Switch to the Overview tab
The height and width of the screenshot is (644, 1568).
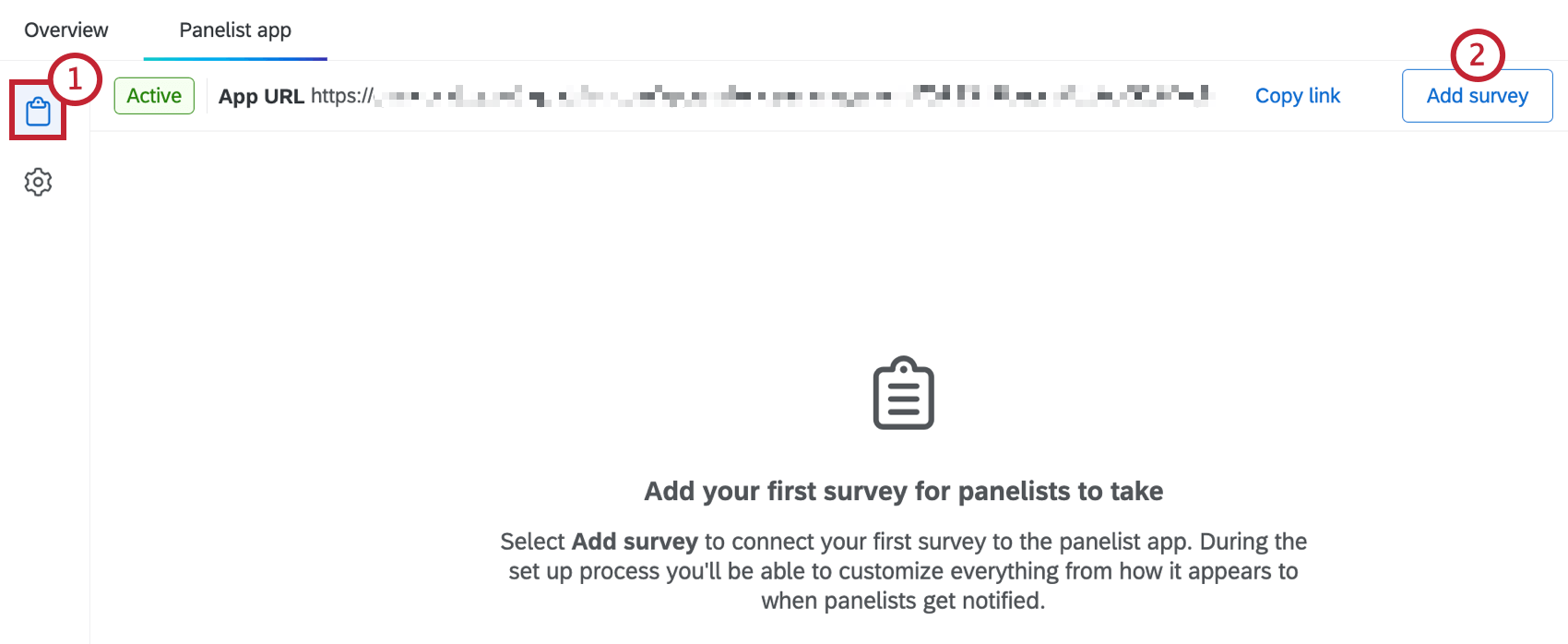65,30
